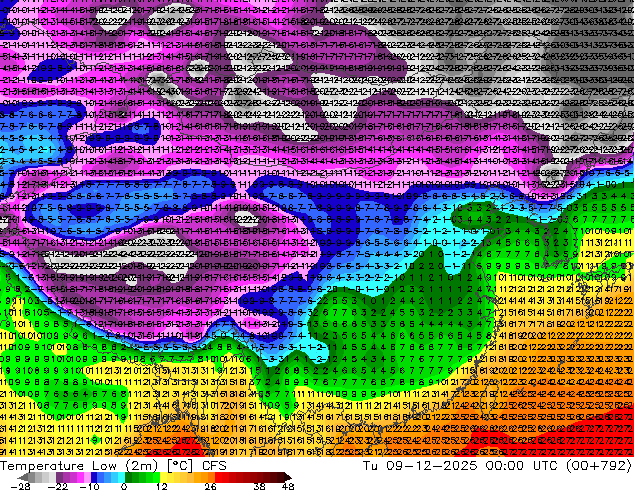Click the '26' legend label
The height and width of the screenshot is (490, 634).
[210, 486]
